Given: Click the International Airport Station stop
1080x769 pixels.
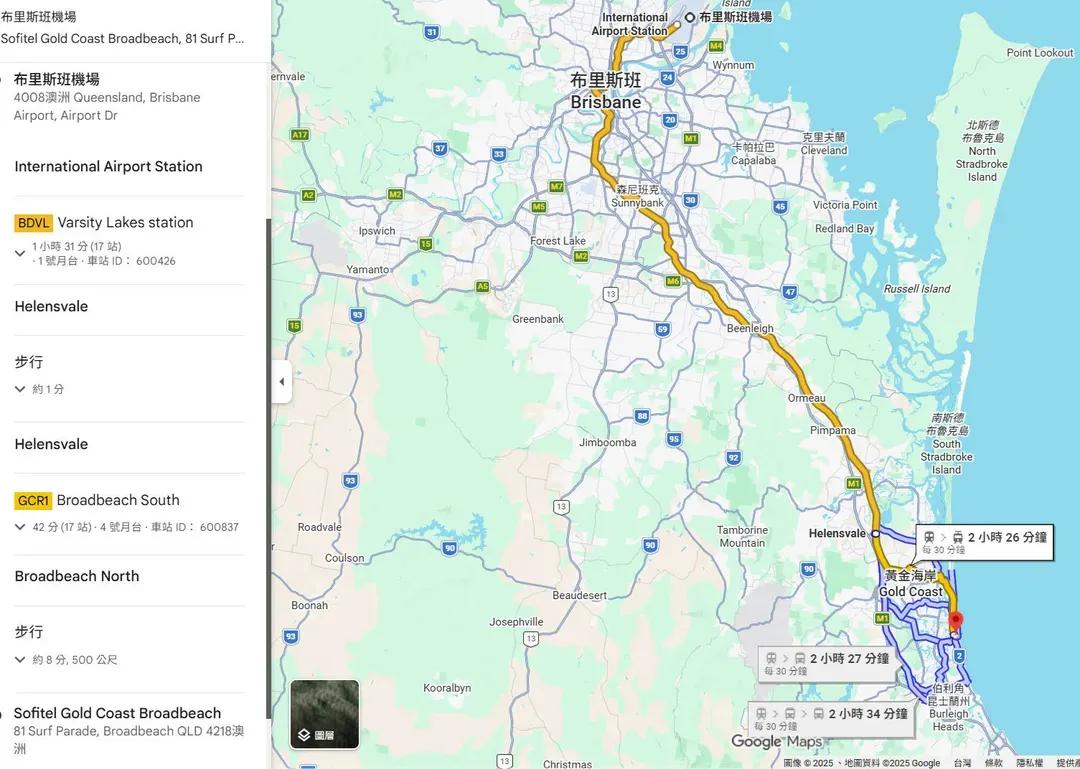Looking at the screenshot, I should pos(108,167).
